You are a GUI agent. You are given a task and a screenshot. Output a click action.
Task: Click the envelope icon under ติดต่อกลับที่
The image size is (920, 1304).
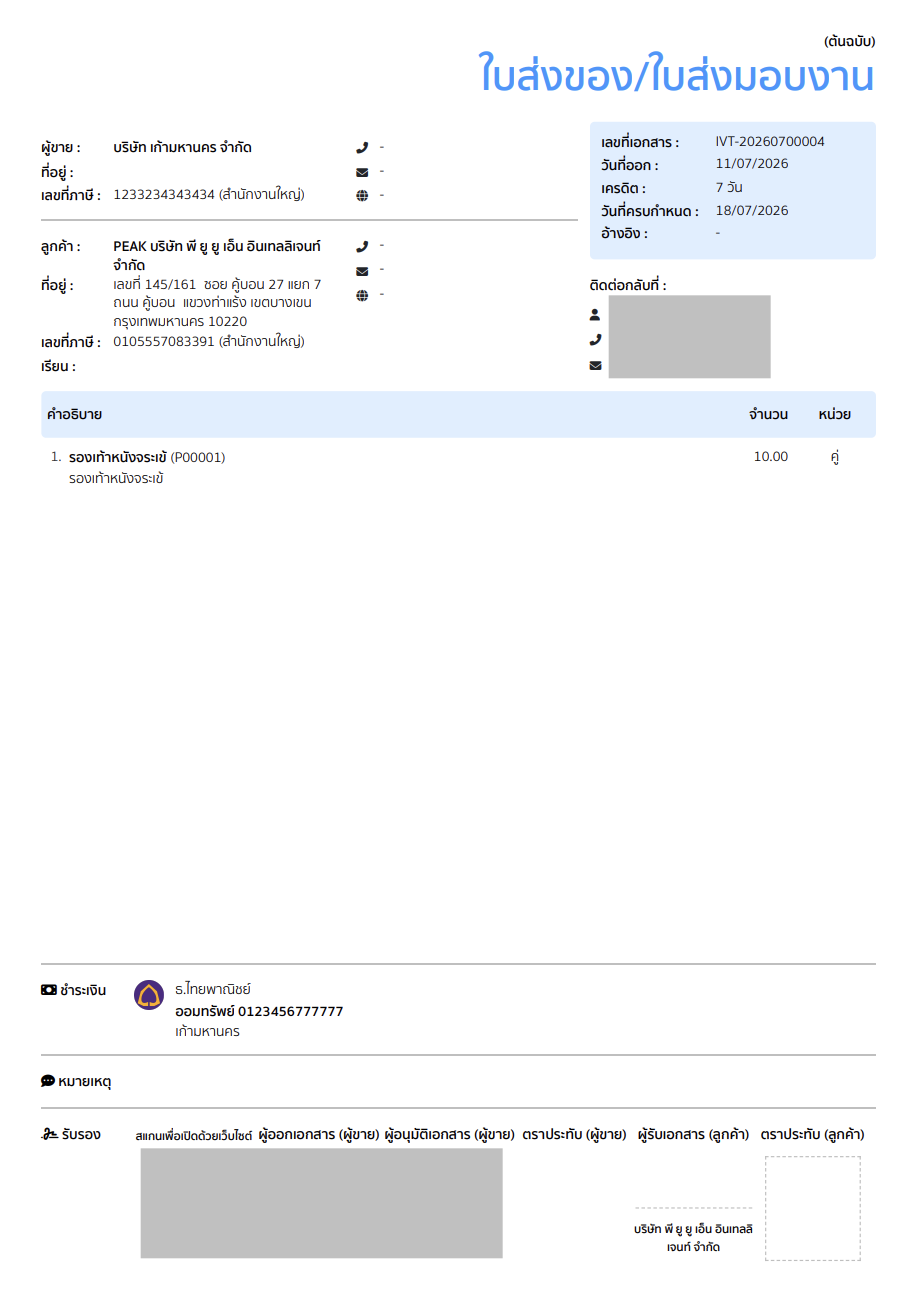[x=595, y=366]
